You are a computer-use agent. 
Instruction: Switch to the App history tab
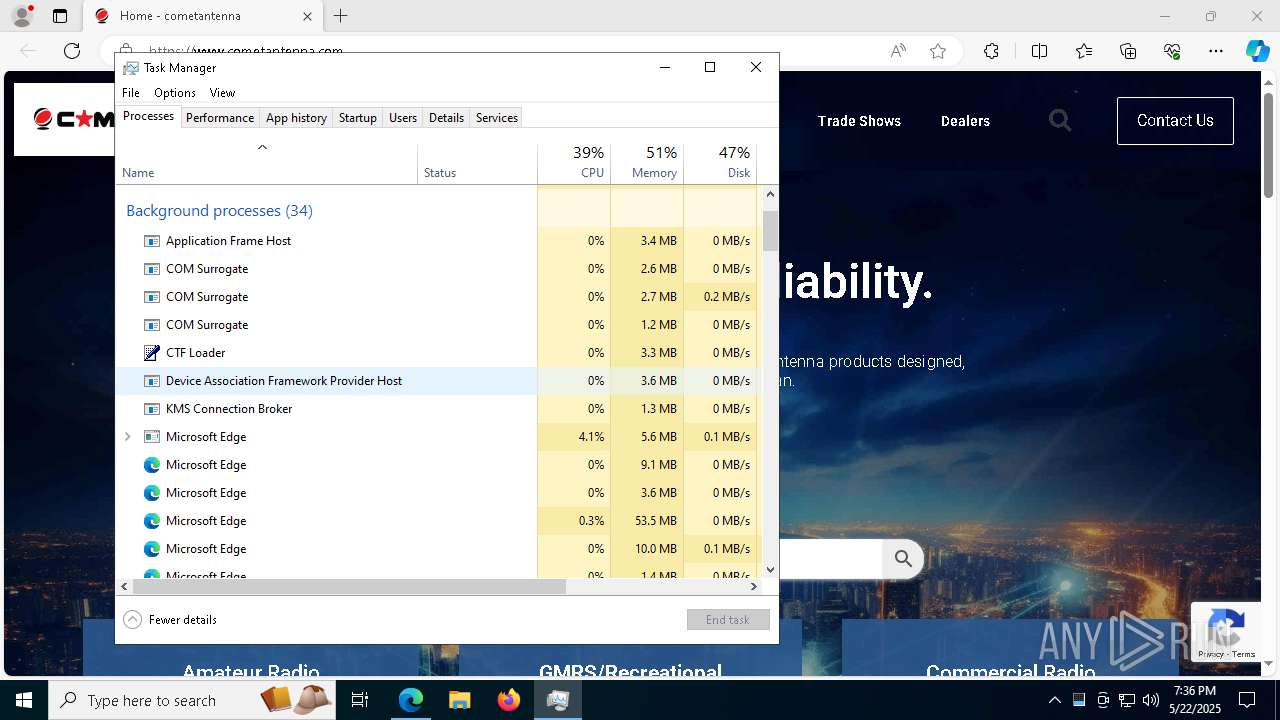click(x=296, y=118)
